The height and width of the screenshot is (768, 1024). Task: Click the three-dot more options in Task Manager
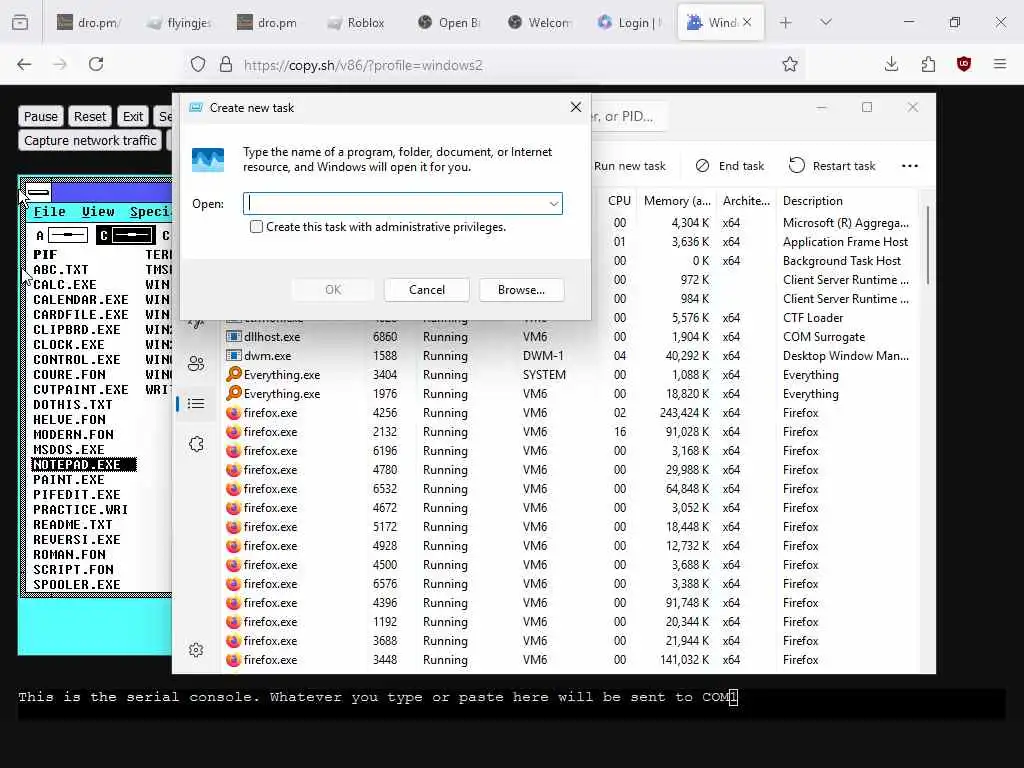910,166
